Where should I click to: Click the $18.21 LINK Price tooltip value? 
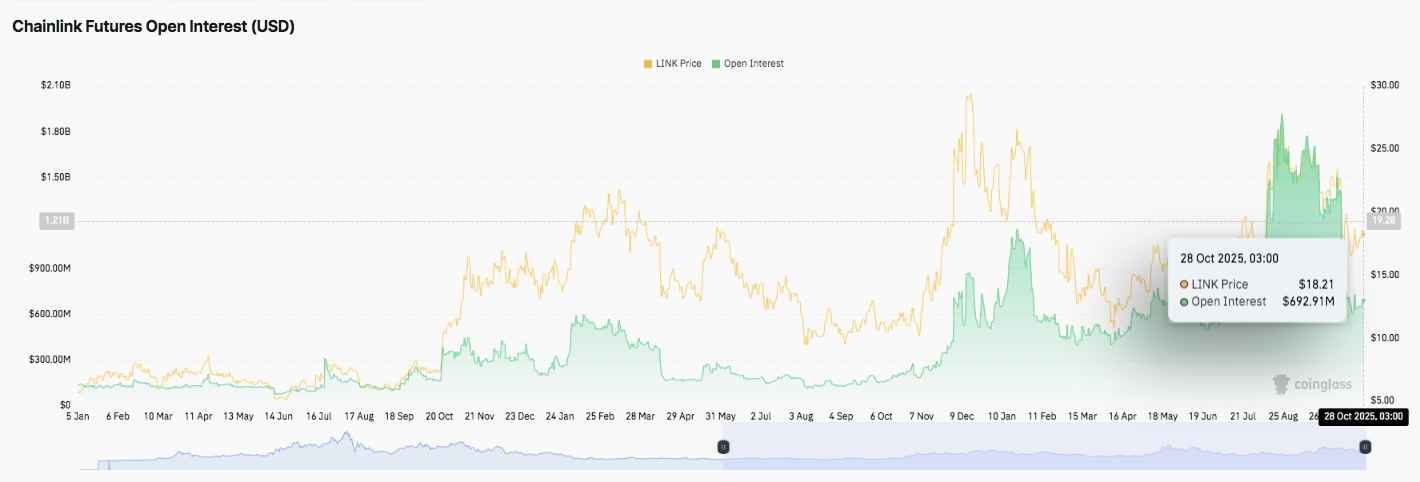pyautogui.click(x=1316, y=285)
